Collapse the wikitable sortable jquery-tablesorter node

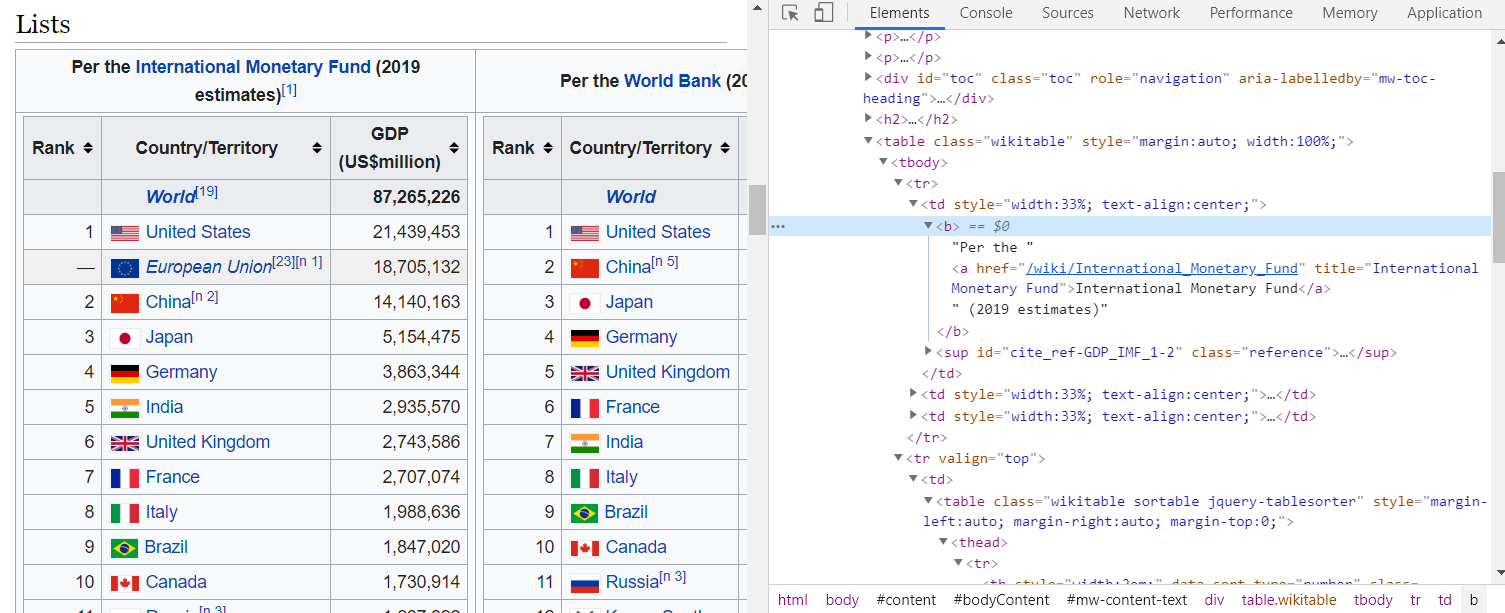928,501
